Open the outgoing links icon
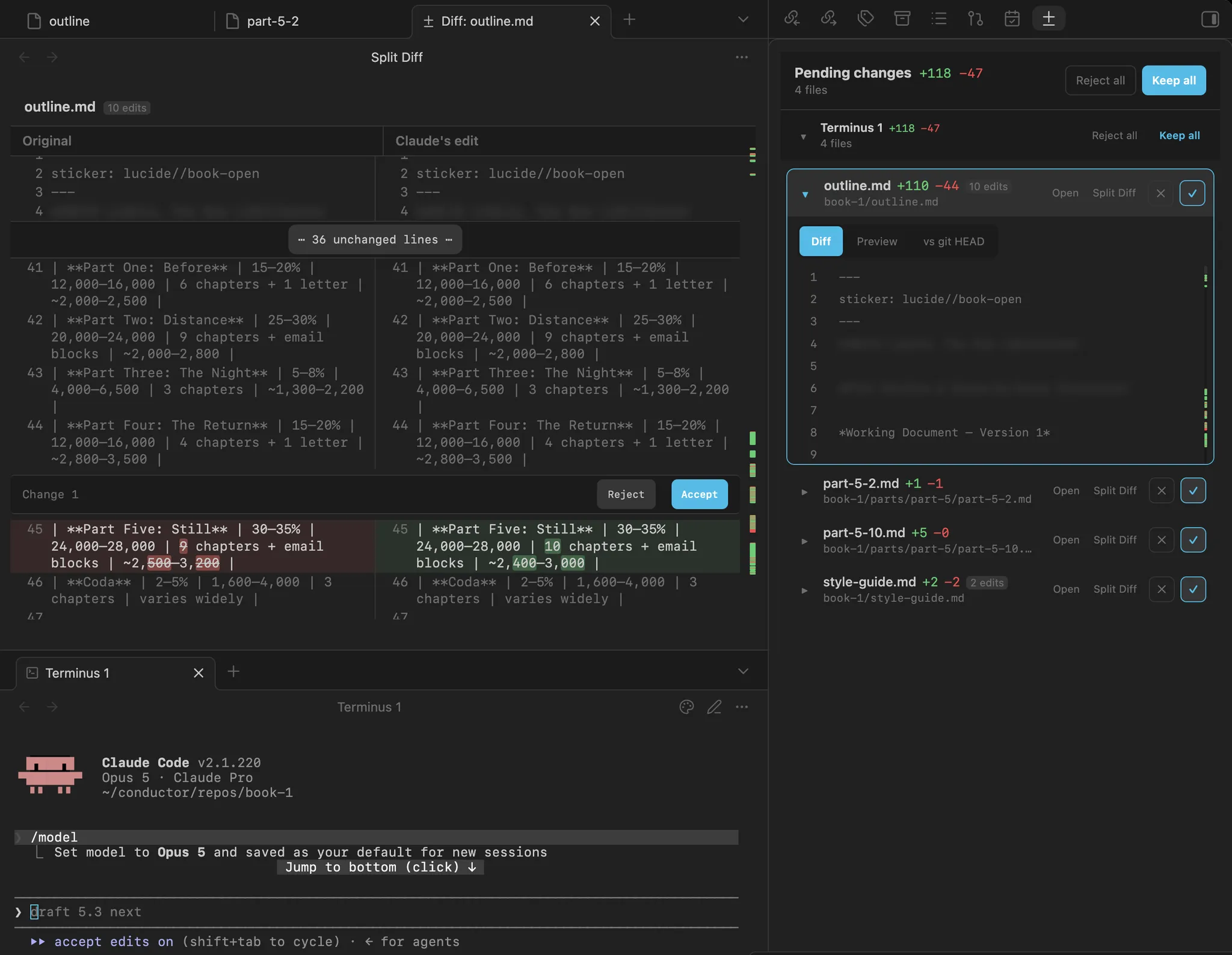 (x=828, y=19)
